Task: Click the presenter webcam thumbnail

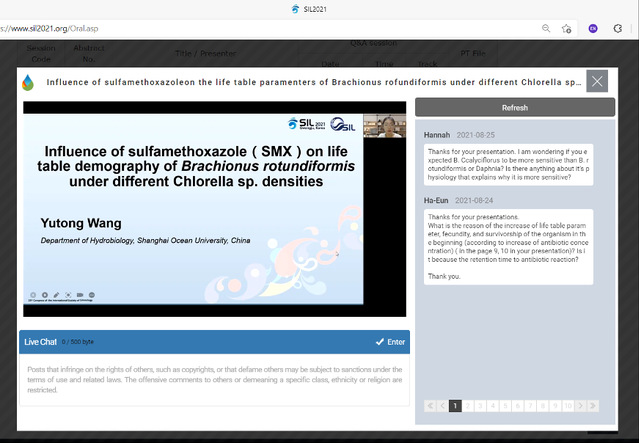Action: pos(382,126)
